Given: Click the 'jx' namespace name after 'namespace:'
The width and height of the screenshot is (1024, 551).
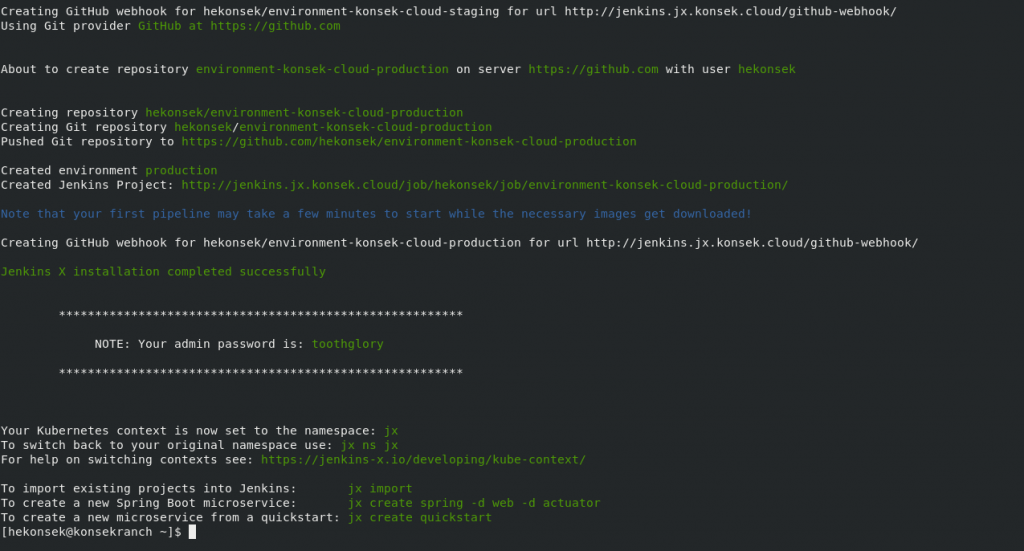Looking at the screenshot, I should coord(391,431).
